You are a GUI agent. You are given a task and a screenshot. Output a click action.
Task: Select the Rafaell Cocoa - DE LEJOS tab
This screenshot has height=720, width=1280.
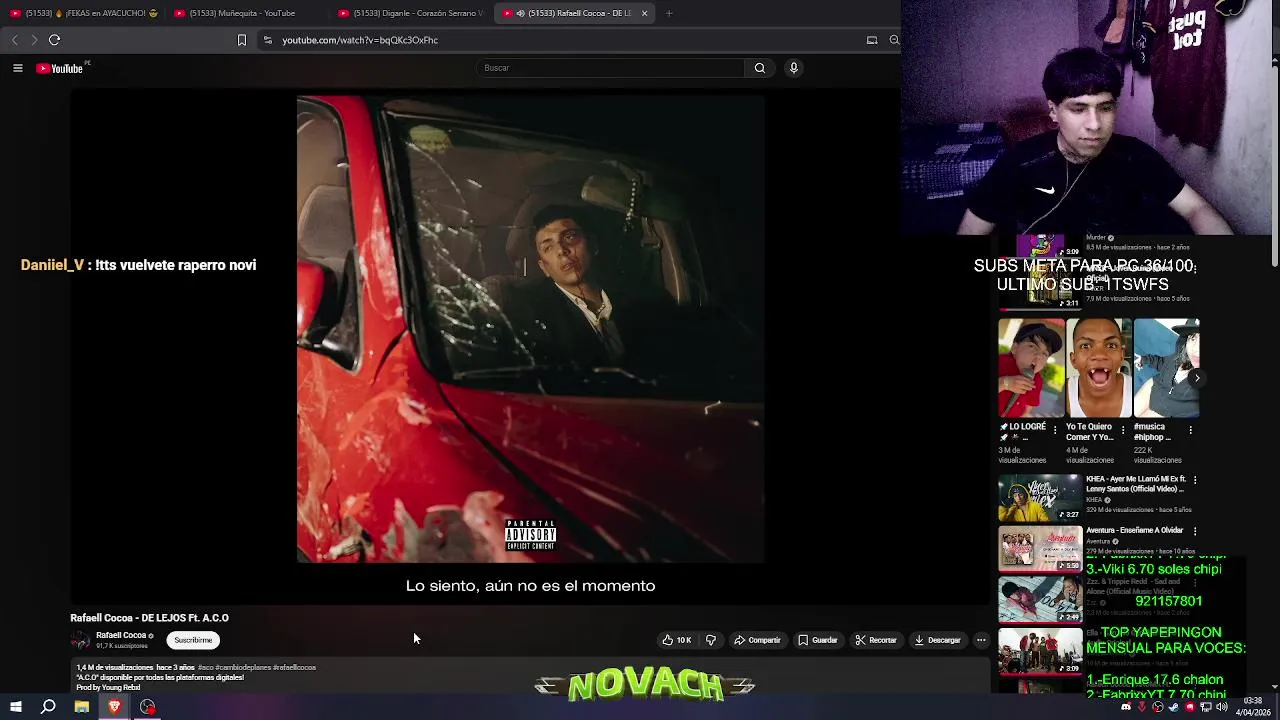(x=572, y=13)
